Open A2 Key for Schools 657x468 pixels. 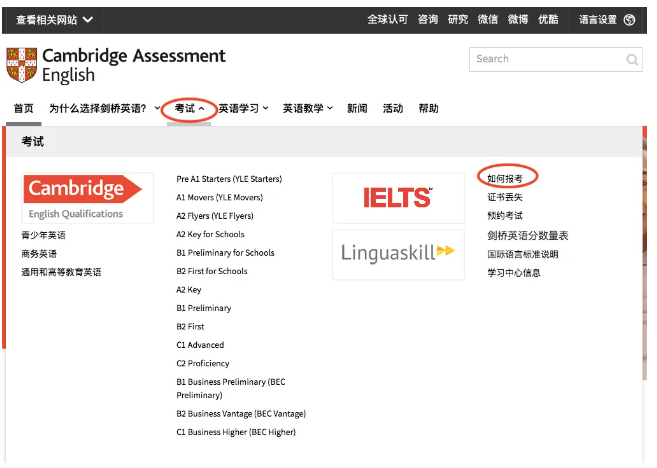(210, 234)
